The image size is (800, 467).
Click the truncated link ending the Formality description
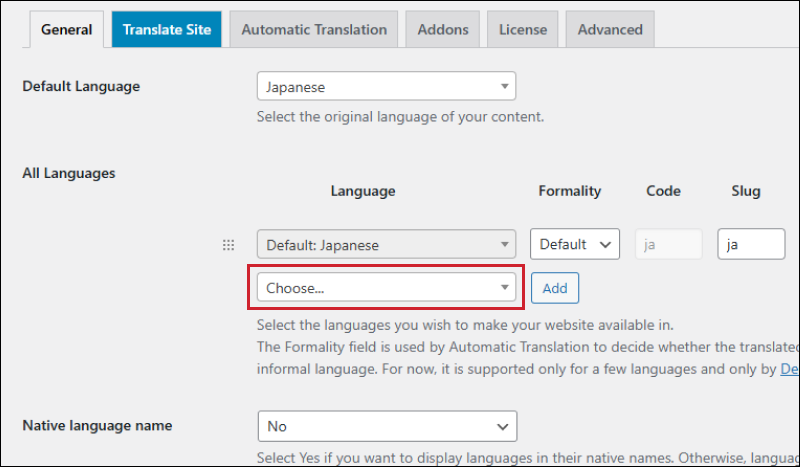789,369
